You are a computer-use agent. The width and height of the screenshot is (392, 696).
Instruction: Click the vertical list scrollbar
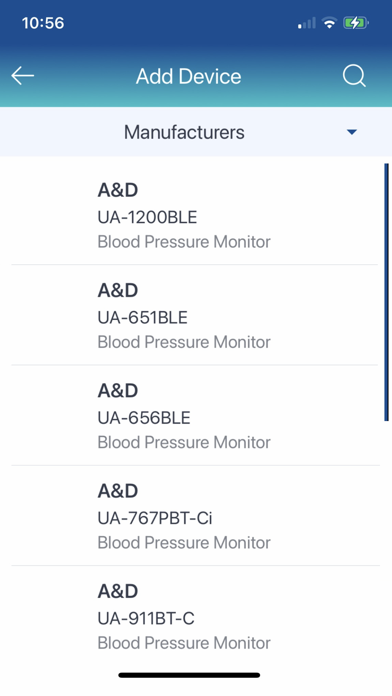(x=386, y=292)
